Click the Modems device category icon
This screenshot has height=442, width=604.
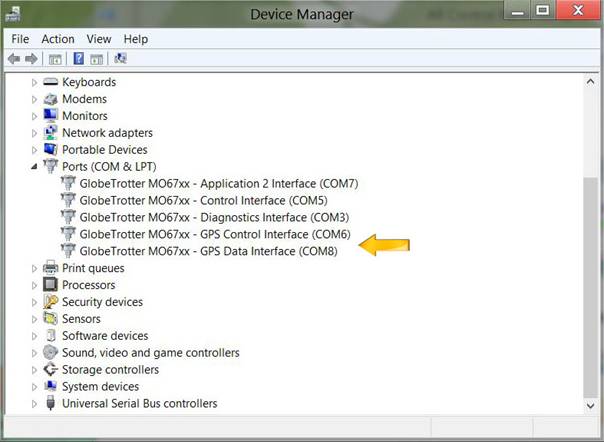click(x=50, y=99)
